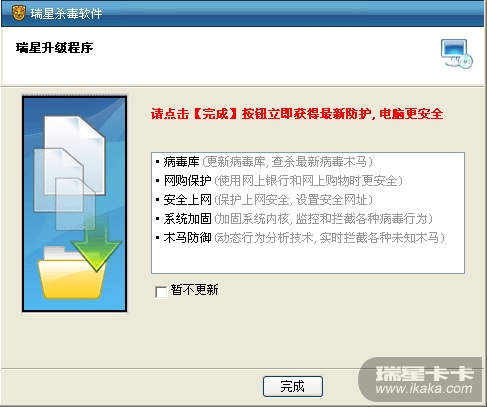Open the www.ikaka.com link
The height and width of the screenshot is (407, 487).
click(424, 389)
